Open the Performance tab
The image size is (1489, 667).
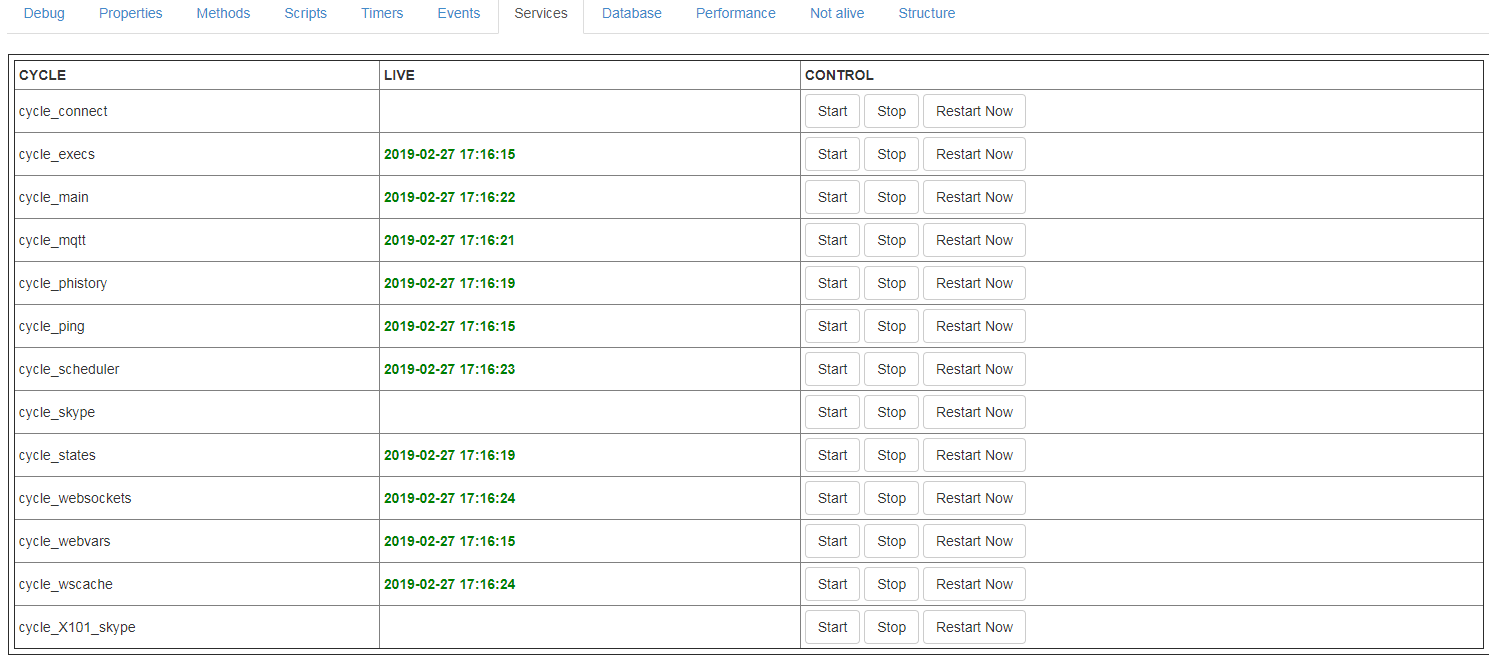(735, 13)
